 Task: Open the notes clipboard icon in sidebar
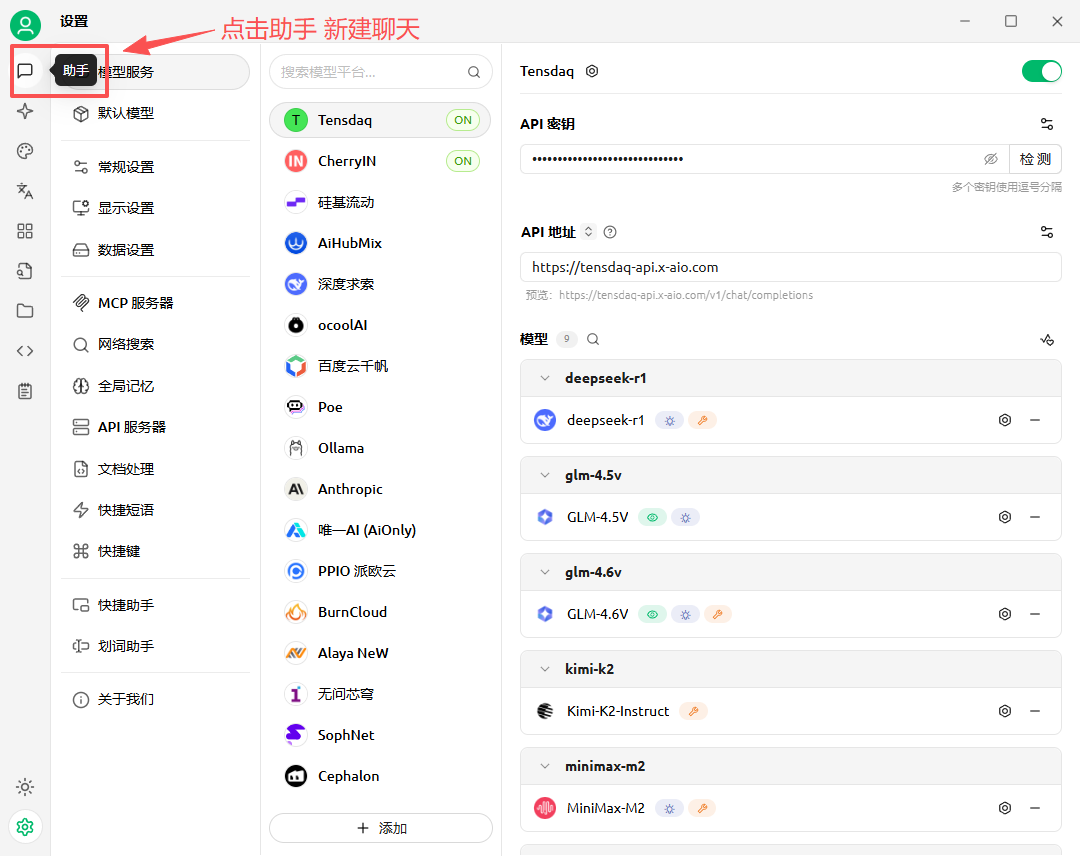(25, 391)
